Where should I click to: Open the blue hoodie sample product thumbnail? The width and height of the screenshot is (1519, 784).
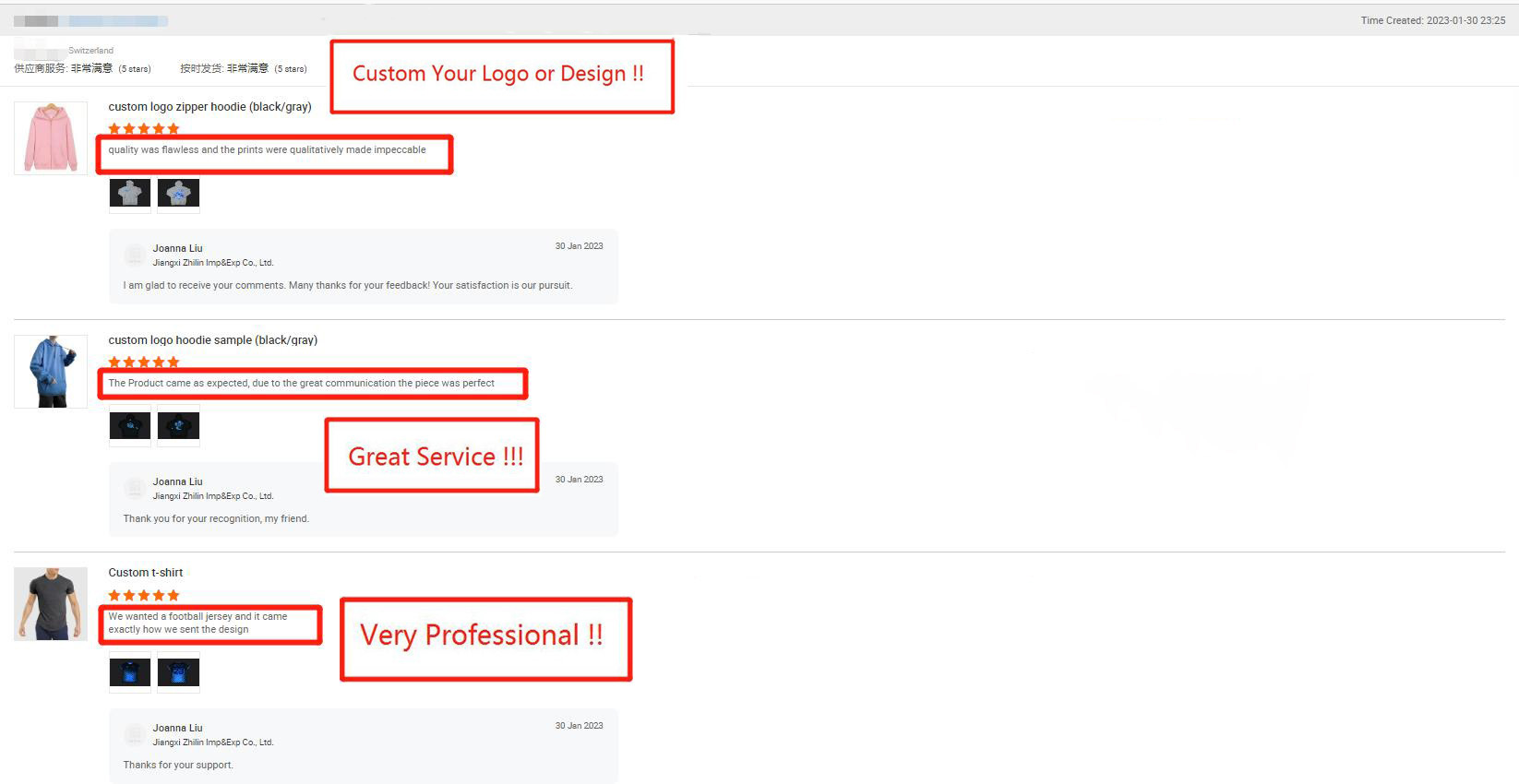click(51, 372)
